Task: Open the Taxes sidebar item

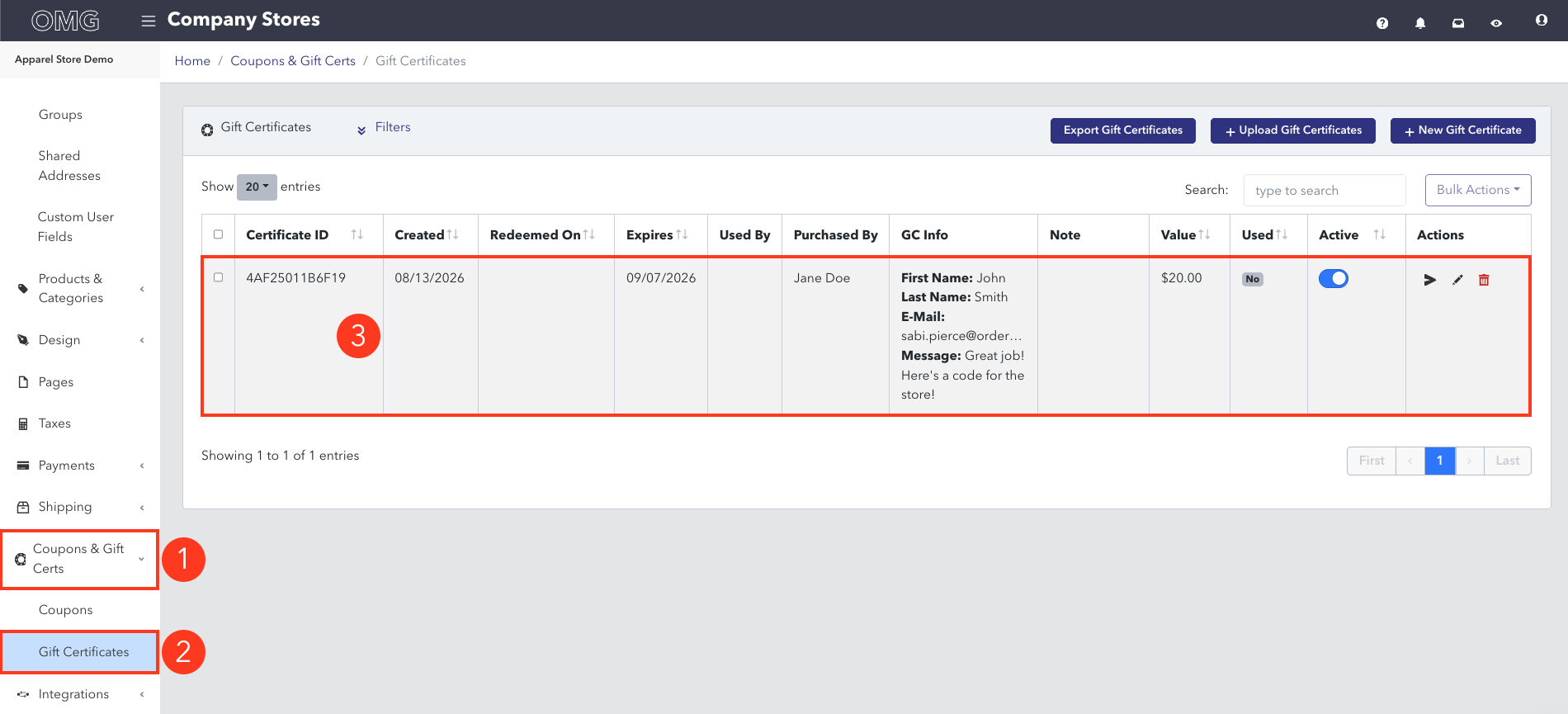Action: [54, 423]
